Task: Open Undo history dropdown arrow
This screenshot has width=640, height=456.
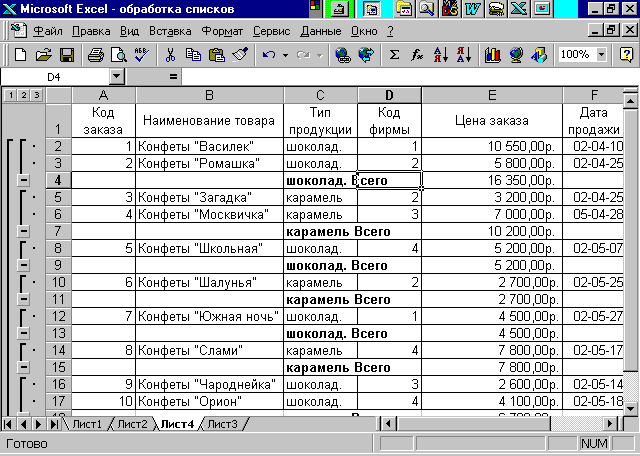Action: 285,54
